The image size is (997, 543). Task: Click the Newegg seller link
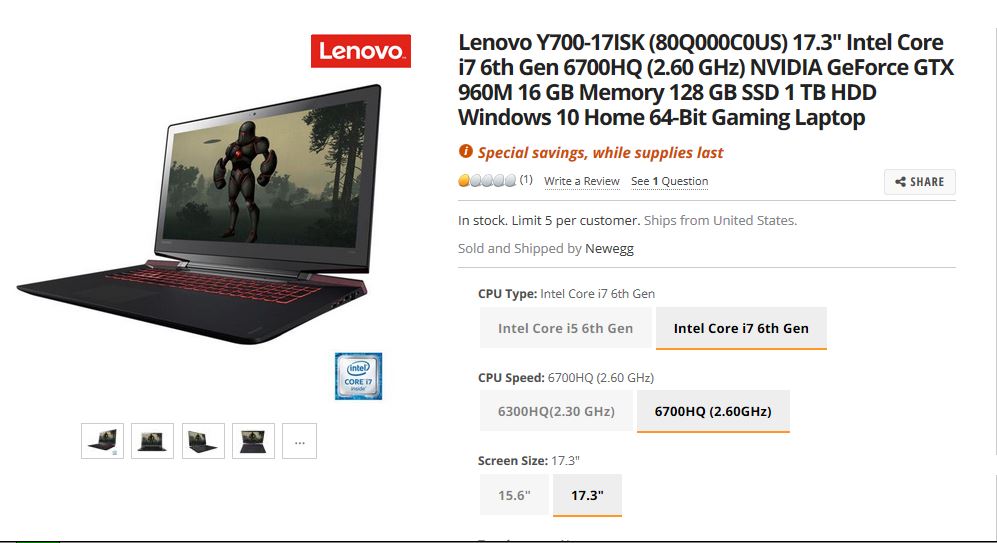(x=609, y=249)
